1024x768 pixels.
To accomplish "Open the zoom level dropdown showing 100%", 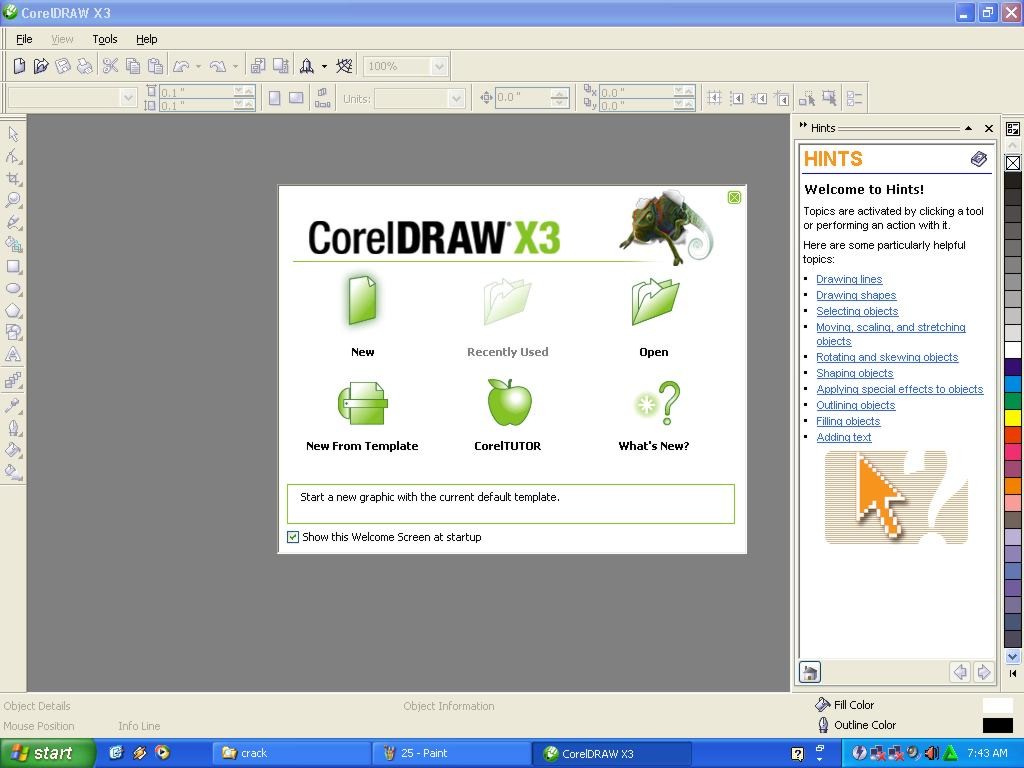I will (x=439, y=66).
